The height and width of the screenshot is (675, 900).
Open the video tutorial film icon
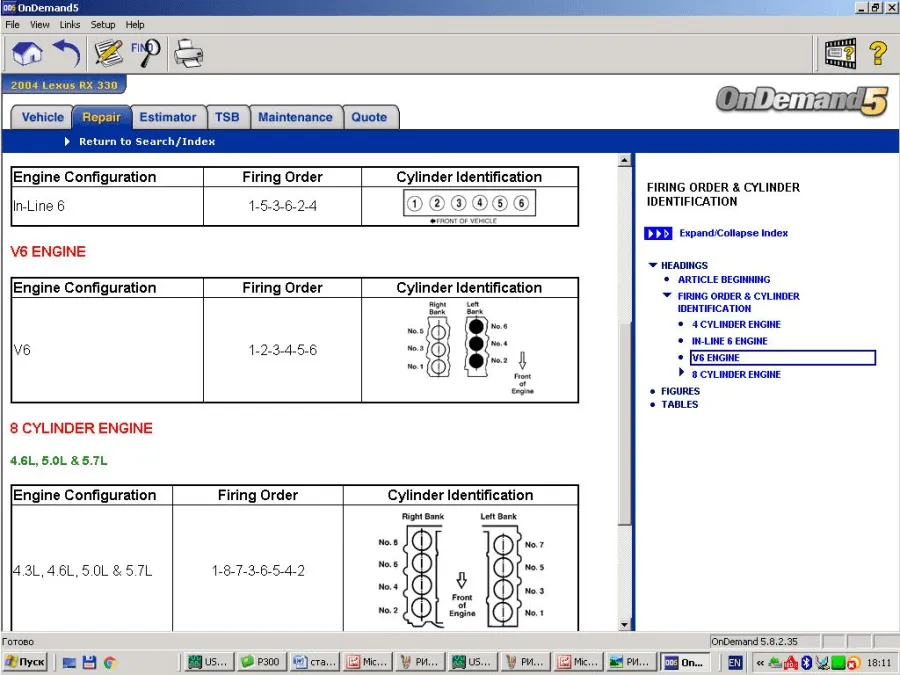point(840,53)
